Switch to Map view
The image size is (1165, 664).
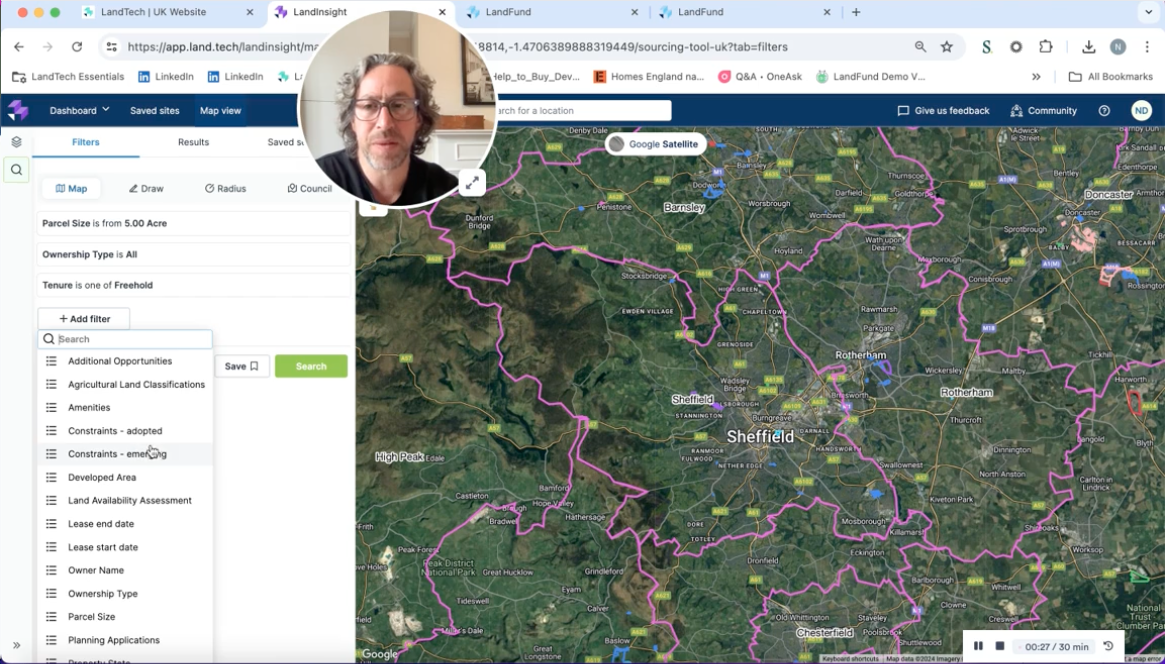point(220,111)
